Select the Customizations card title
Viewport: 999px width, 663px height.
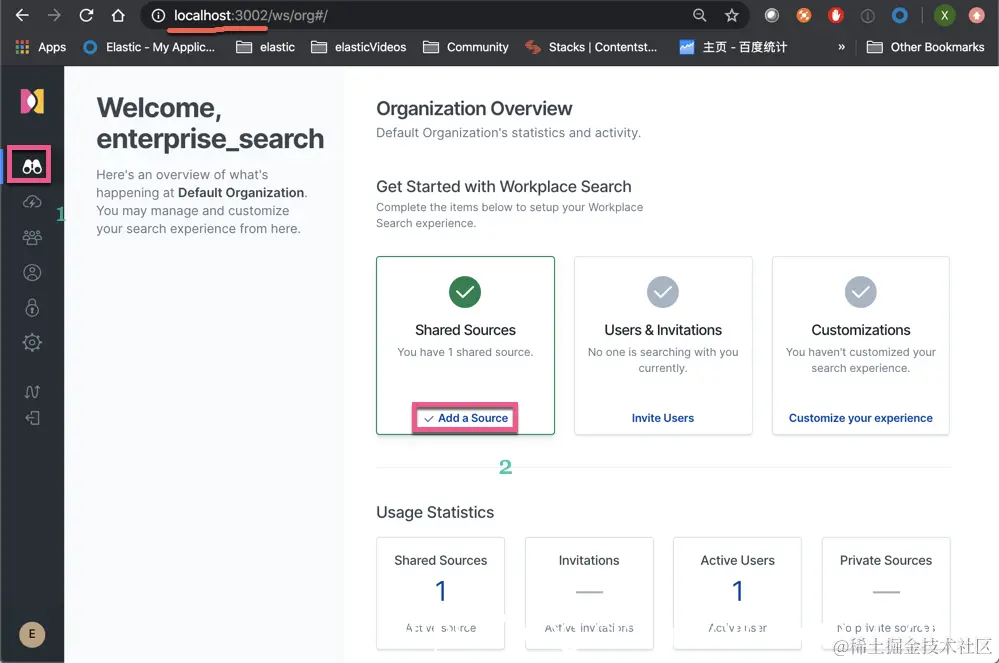tap(861, 330)
